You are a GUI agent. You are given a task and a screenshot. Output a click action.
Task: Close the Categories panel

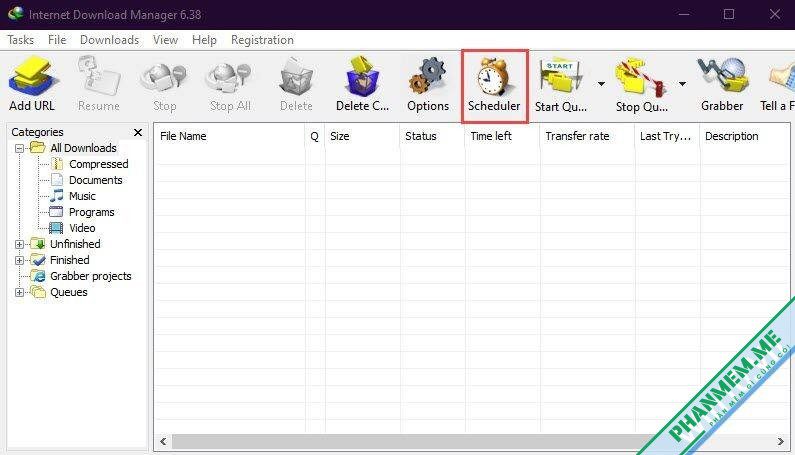point(137,132)
